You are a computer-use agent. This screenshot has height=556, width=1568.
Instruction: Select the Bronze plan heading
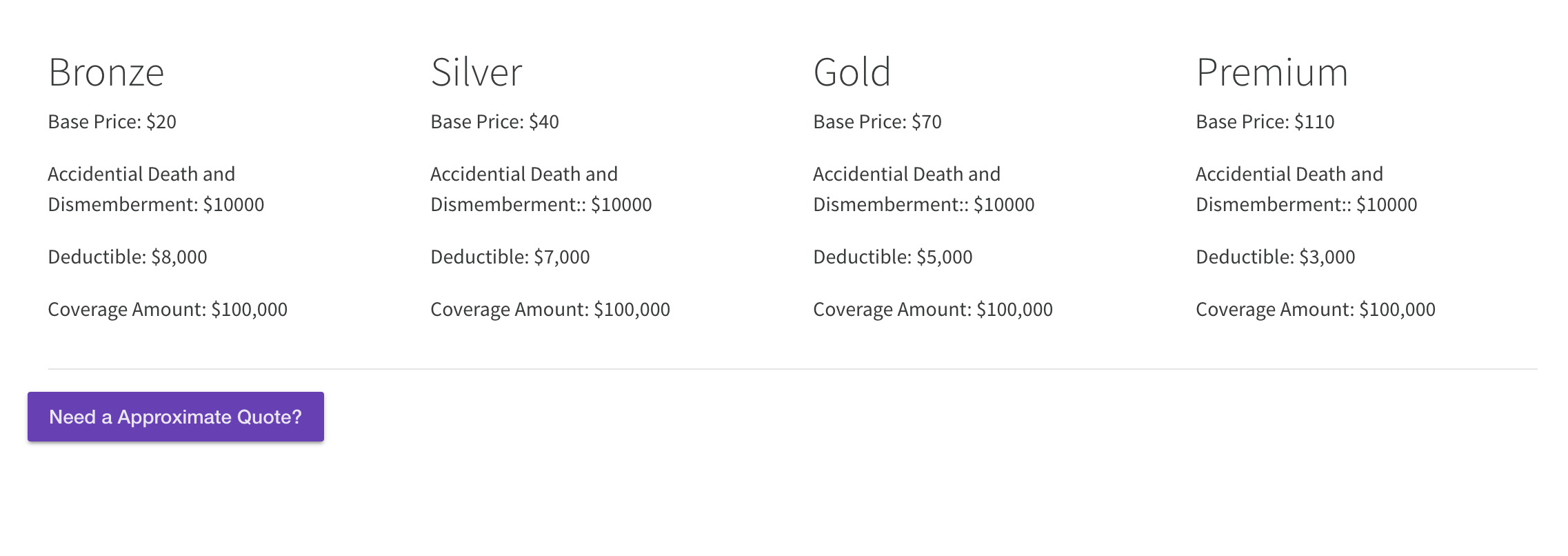coord(106,72)
